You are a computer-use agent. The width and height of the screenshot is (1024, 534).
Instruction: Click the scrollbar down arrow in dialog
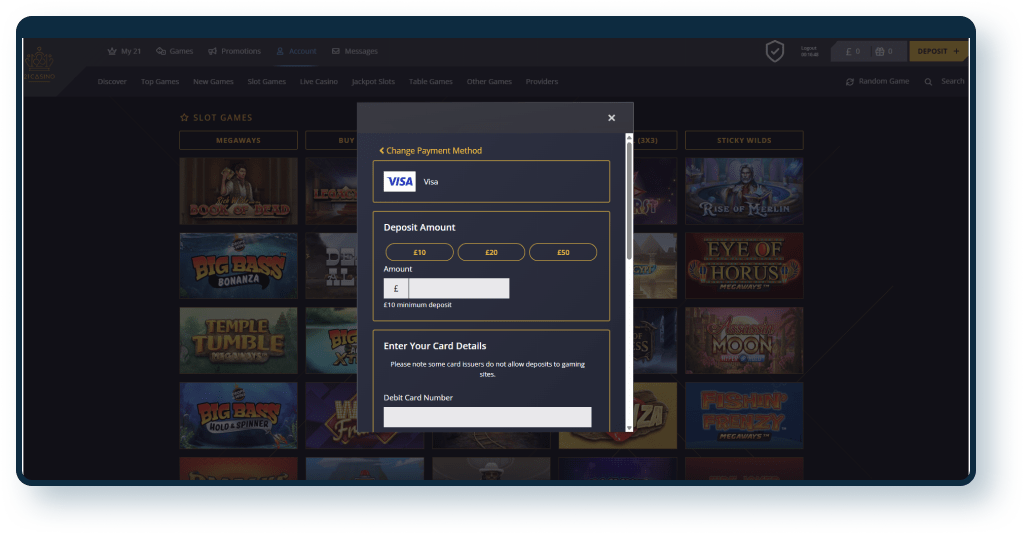click(x=629, y=428)
